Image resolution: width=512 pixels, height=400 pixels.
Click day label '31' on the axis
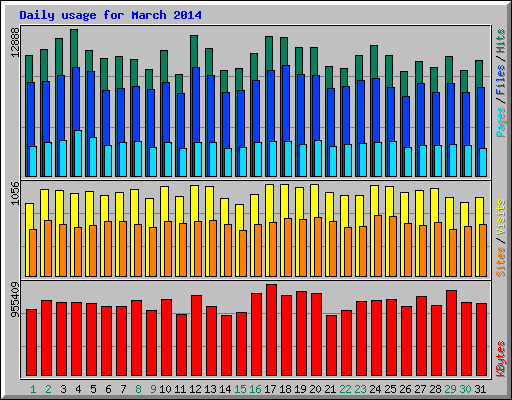(480, 389)
